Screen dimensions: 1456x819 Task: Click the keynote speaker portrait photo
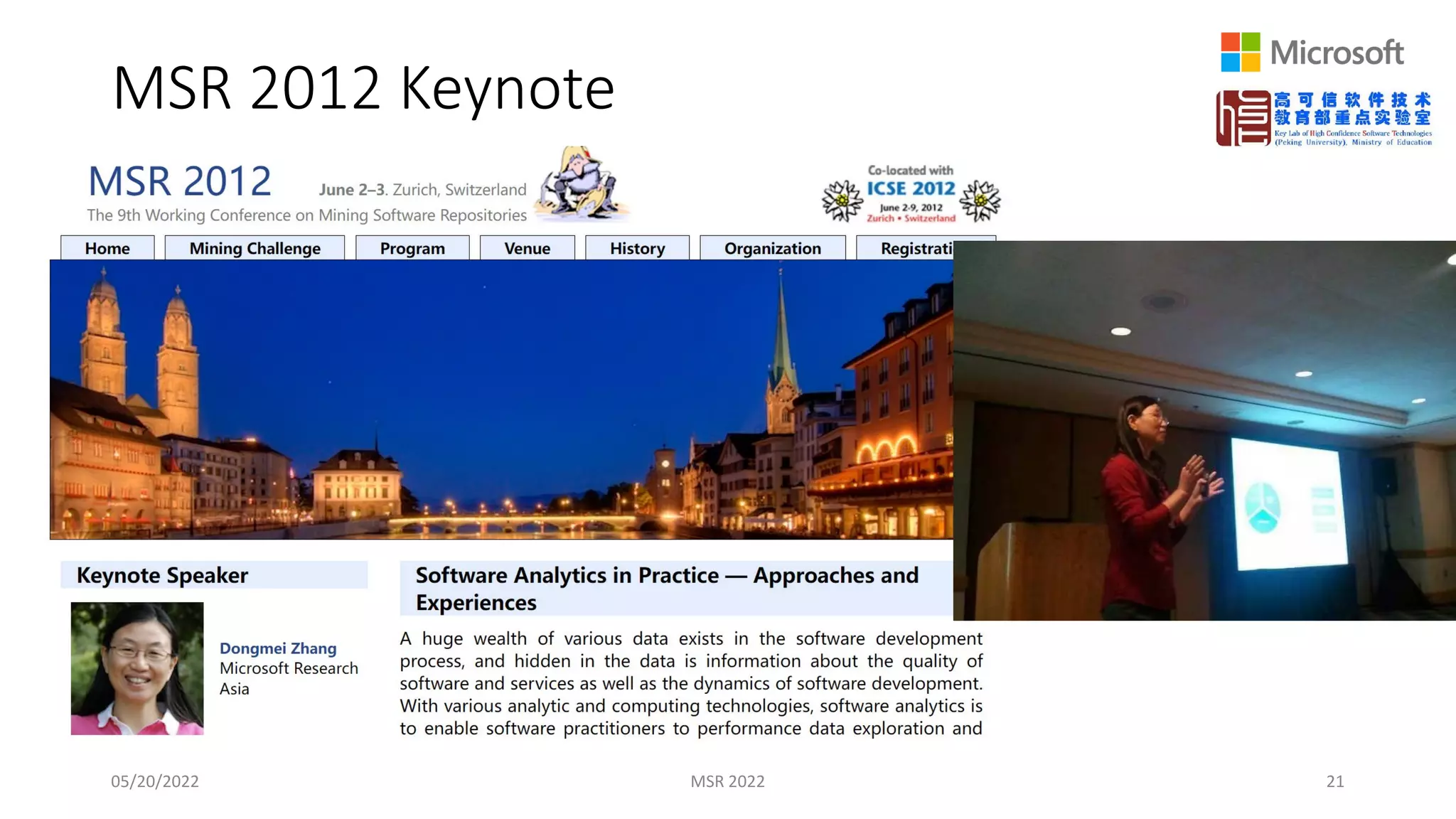coord(137,668)
